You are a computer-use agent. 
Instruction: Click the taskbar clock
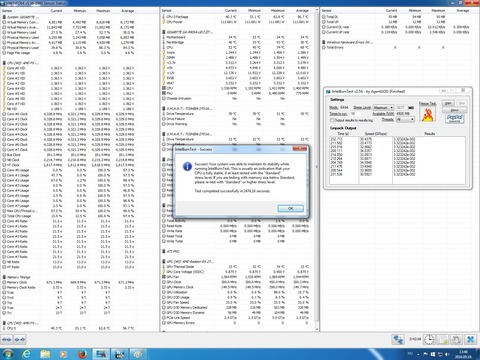pyautogui.click(x=464, y=354)
